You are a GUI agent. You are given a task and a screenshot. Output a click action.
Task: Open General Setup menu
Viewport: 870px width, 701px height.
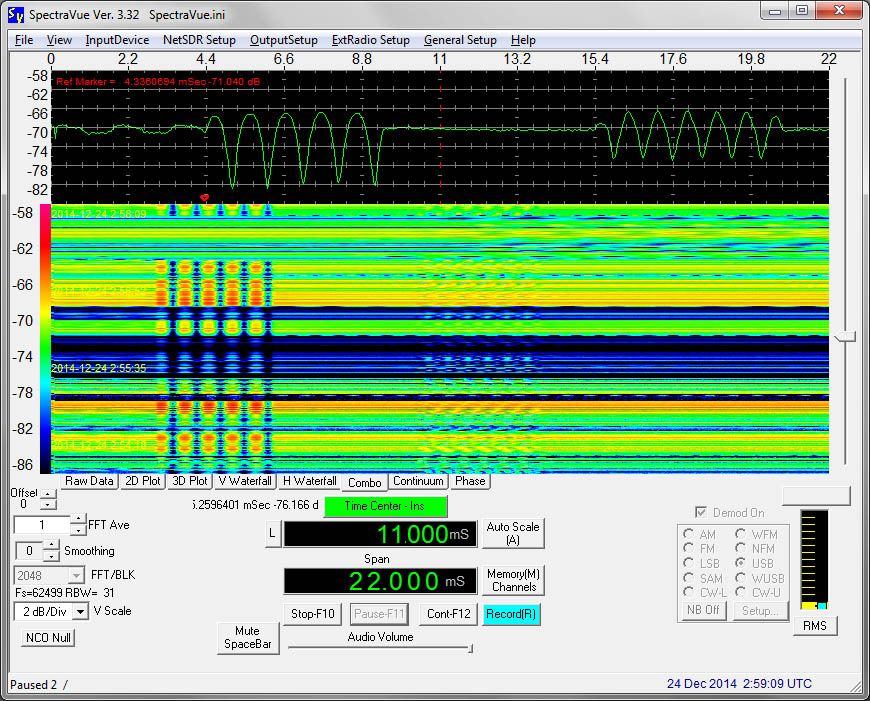pos(460,40)
